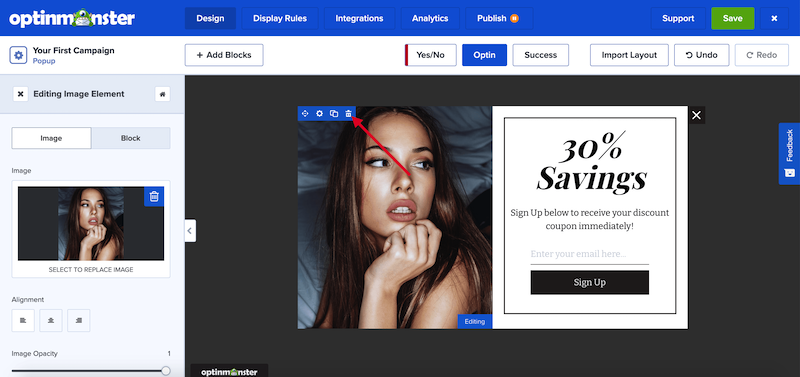Screen dimensions: 800x377
Task: Go to Integrations tab
Action: coord(359,18)
